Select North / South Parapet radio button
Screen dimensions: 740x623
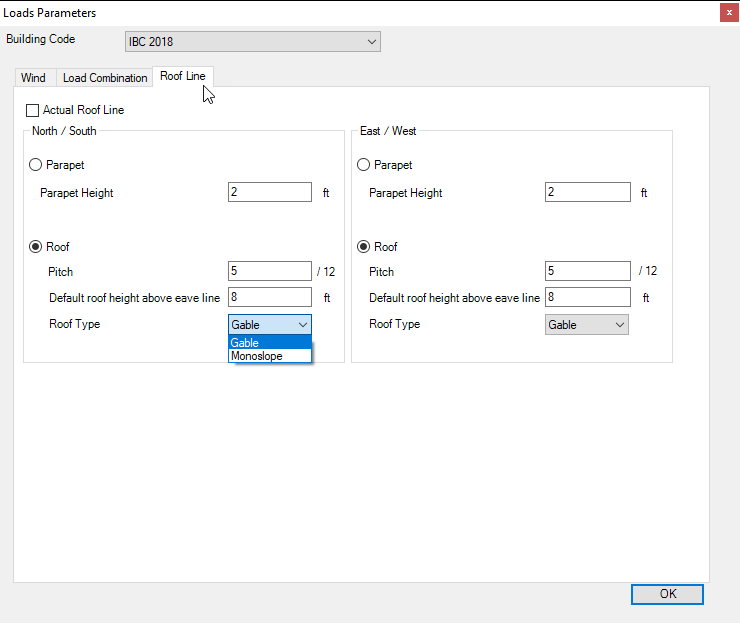37,165
